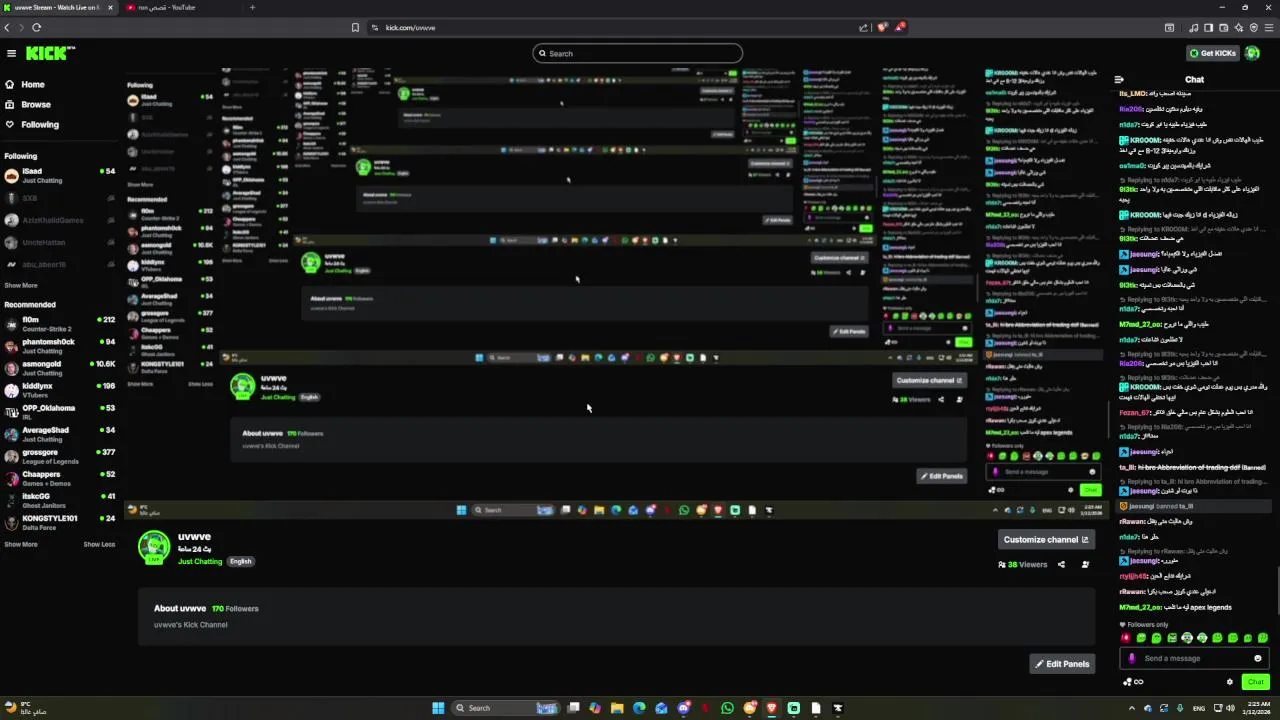Click the Get KICKs button
This screenshot has width=1280, height=720.
point(1212,53)
